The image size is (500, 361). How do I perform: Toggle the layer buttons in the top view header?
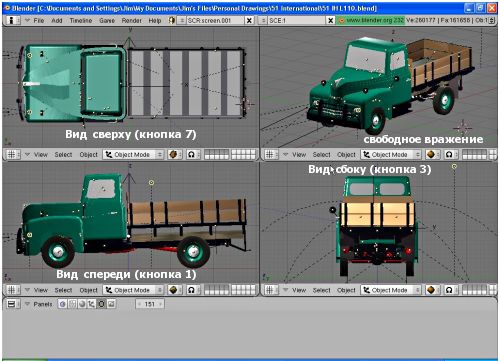(230, 155)
